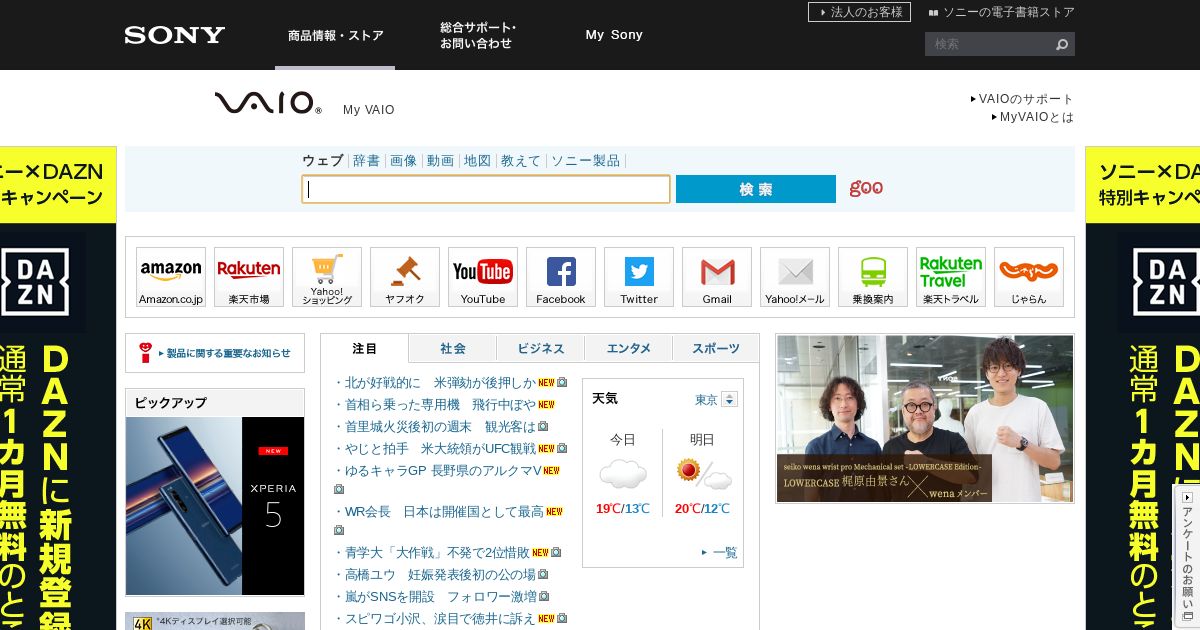1200x630 pixels.
Task: Open MyVAIOとは link
Action: pos(1033,117)
